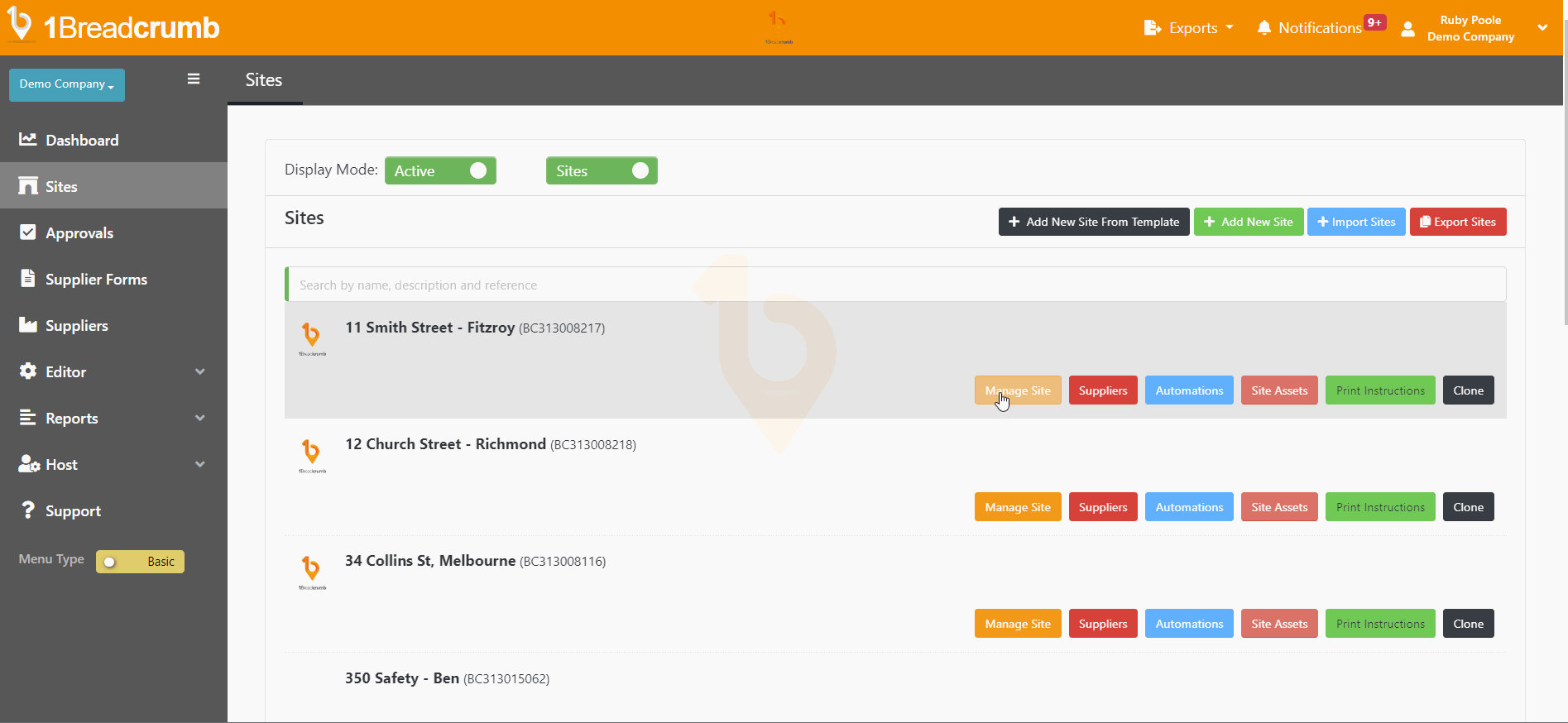Open the Demo Company dropdown
Screen dimensions: 1568x723
pyautogui.click(x=67, y=84)
